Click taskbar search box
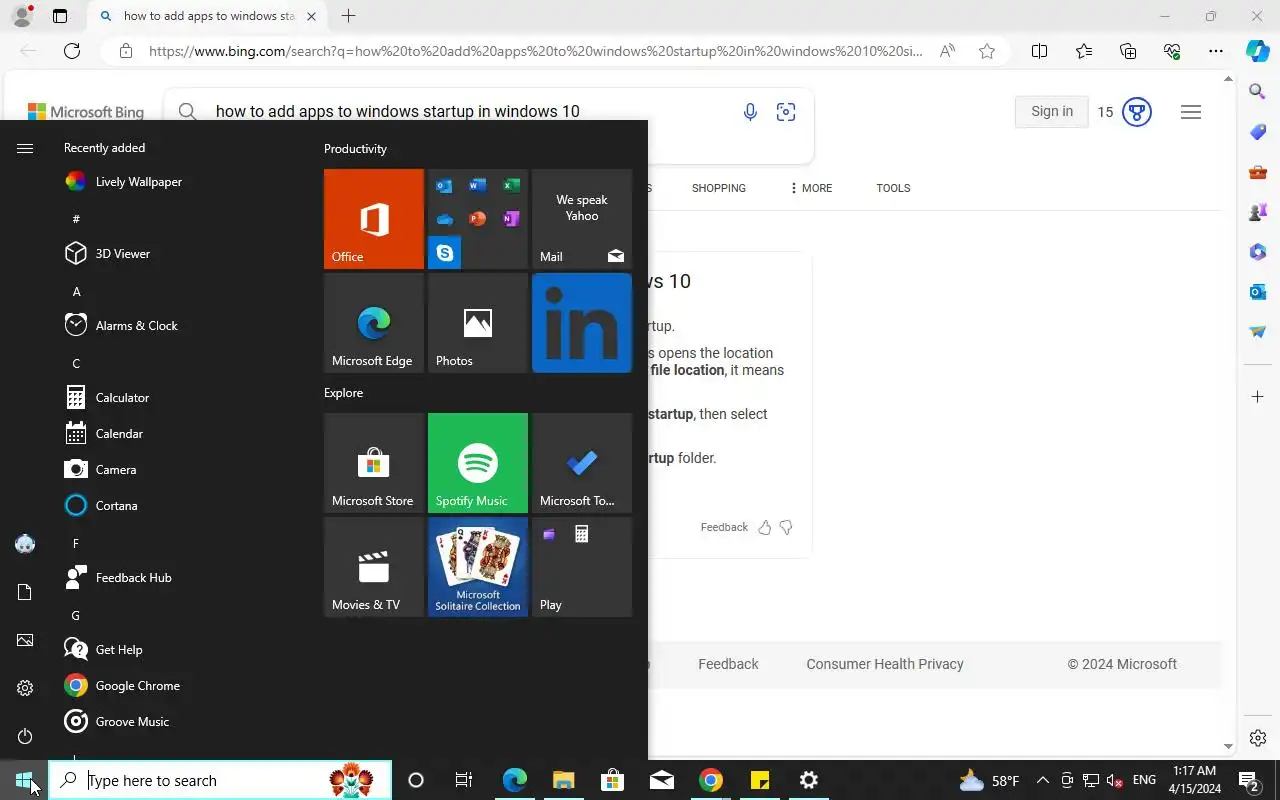 [x=220, y=780]
